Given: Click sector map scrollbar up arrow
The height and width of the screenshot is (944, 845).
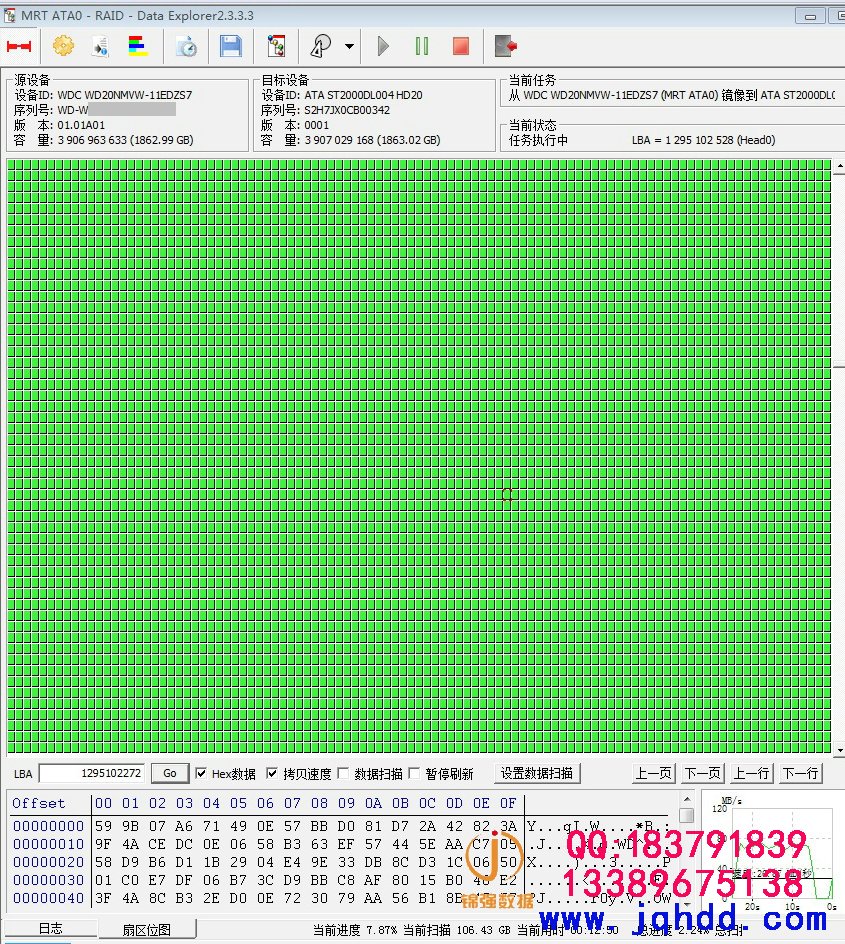Looking at the screenshot, I should coord(840,165).
